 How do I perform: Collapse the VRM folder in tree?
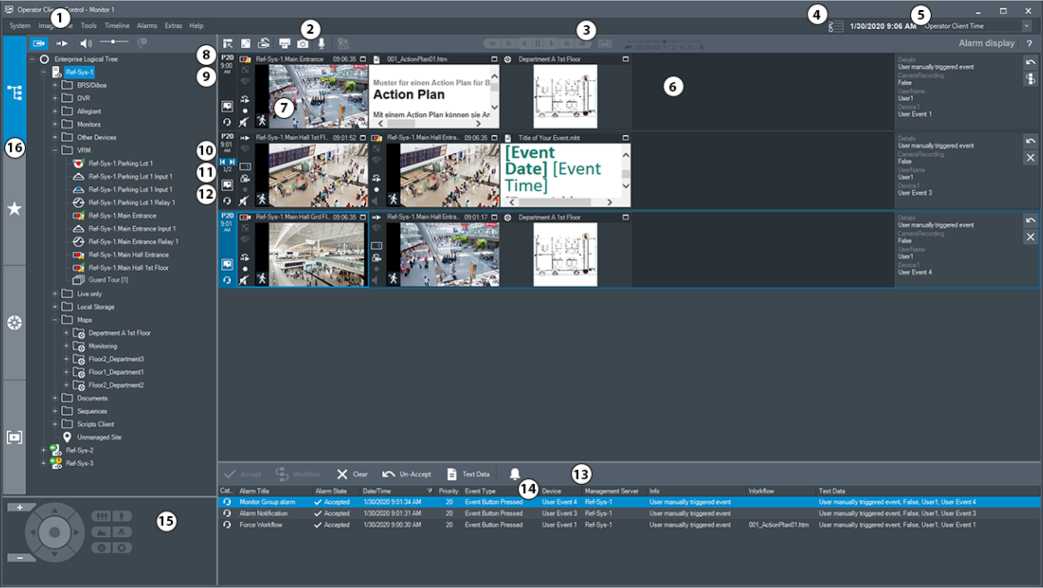[x=56, y=150]
